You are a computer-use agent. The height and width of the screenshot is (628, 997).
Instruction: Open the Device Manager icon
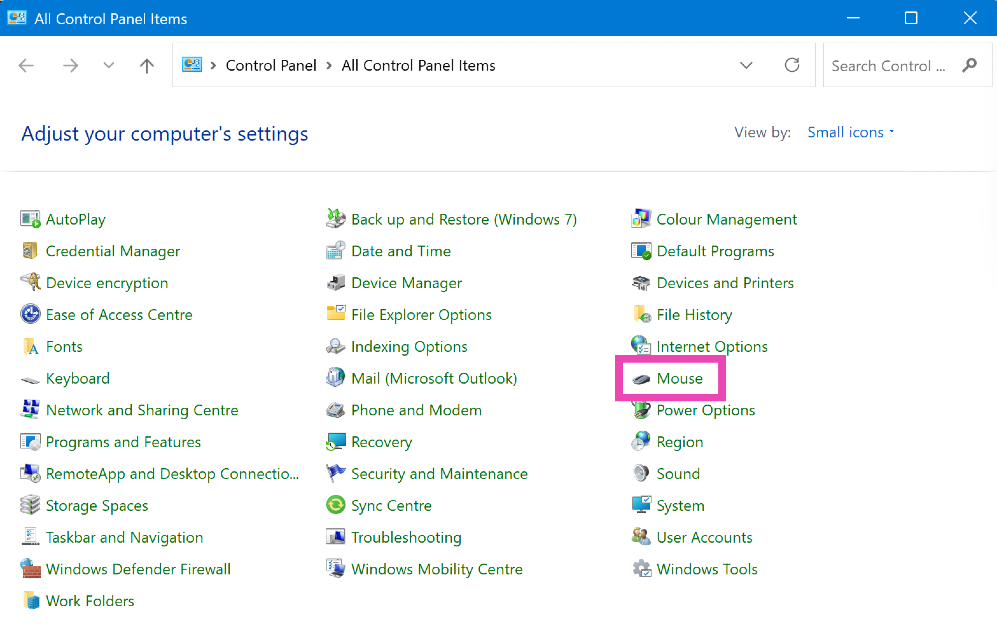[x=336, y=283]
